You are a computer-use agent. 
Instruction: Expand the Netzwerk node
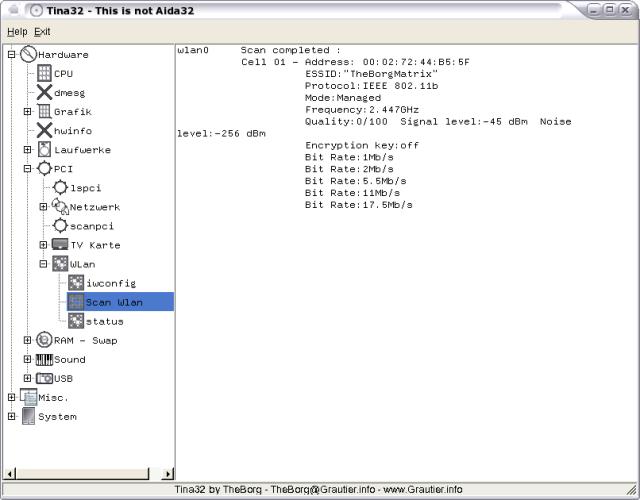[43, 207]
